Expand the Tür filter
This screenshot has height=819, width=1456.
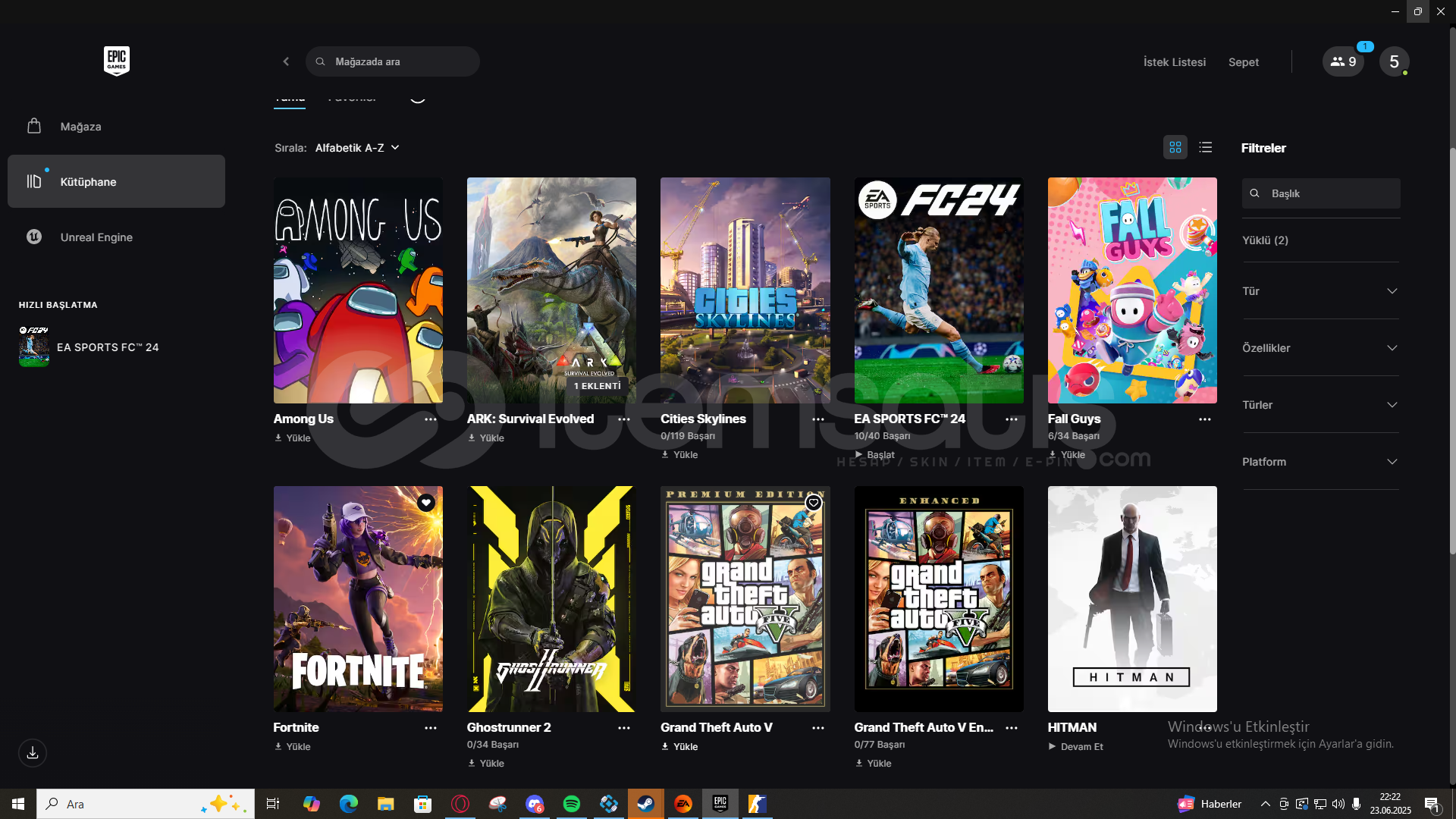point(1320,291)
